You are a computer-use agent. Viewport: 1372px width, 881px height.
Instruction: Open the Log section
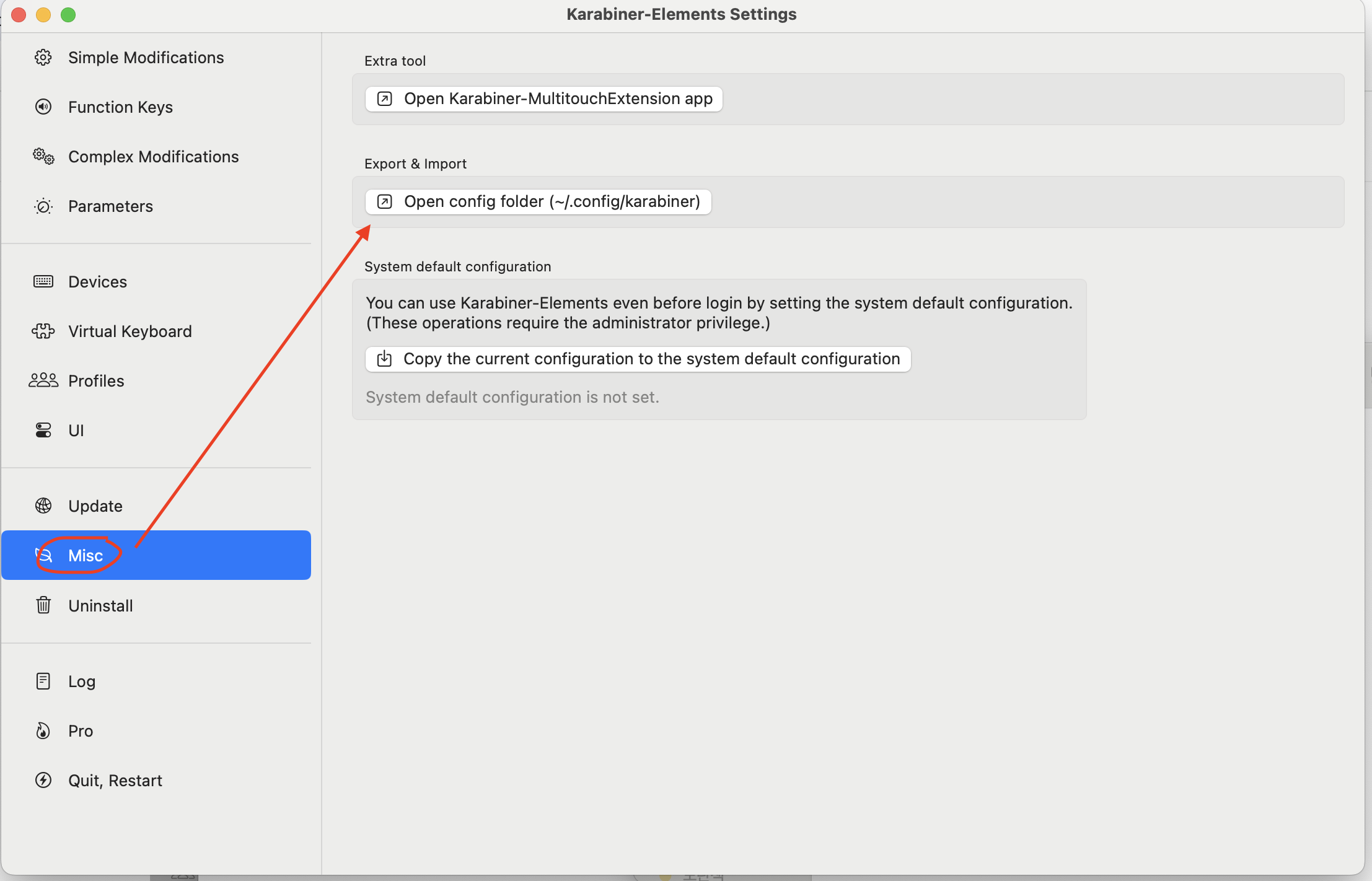pos(156,682)
